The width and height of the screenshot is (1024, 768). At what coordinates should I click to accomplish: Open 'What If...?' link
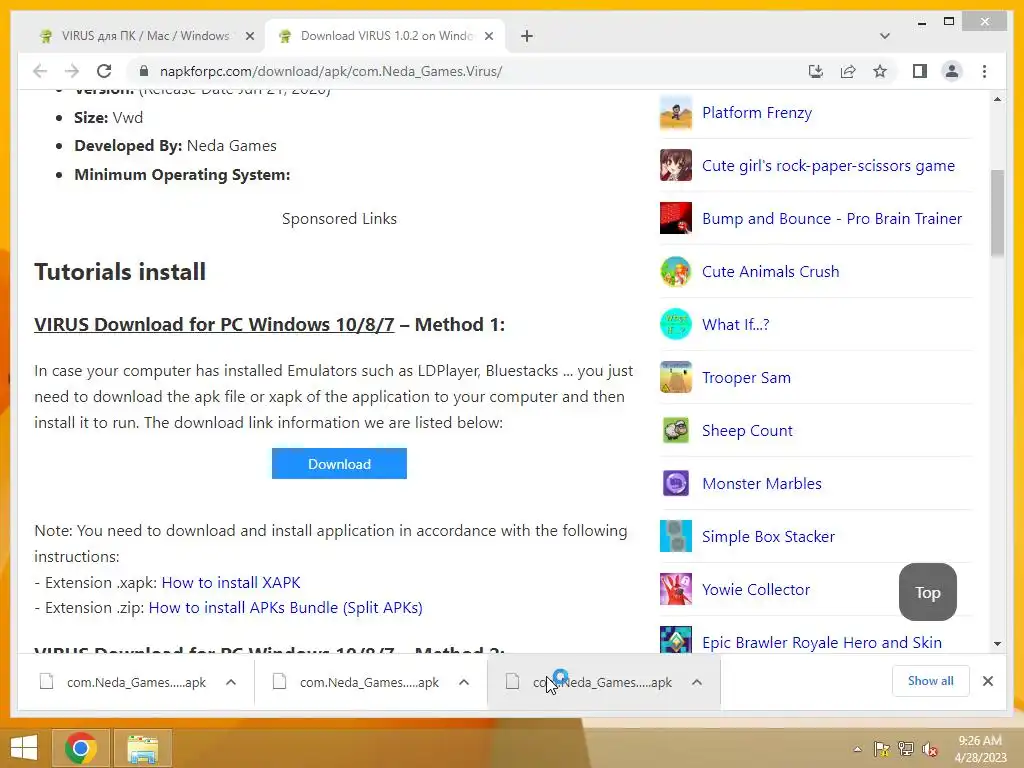pos(736,325)
